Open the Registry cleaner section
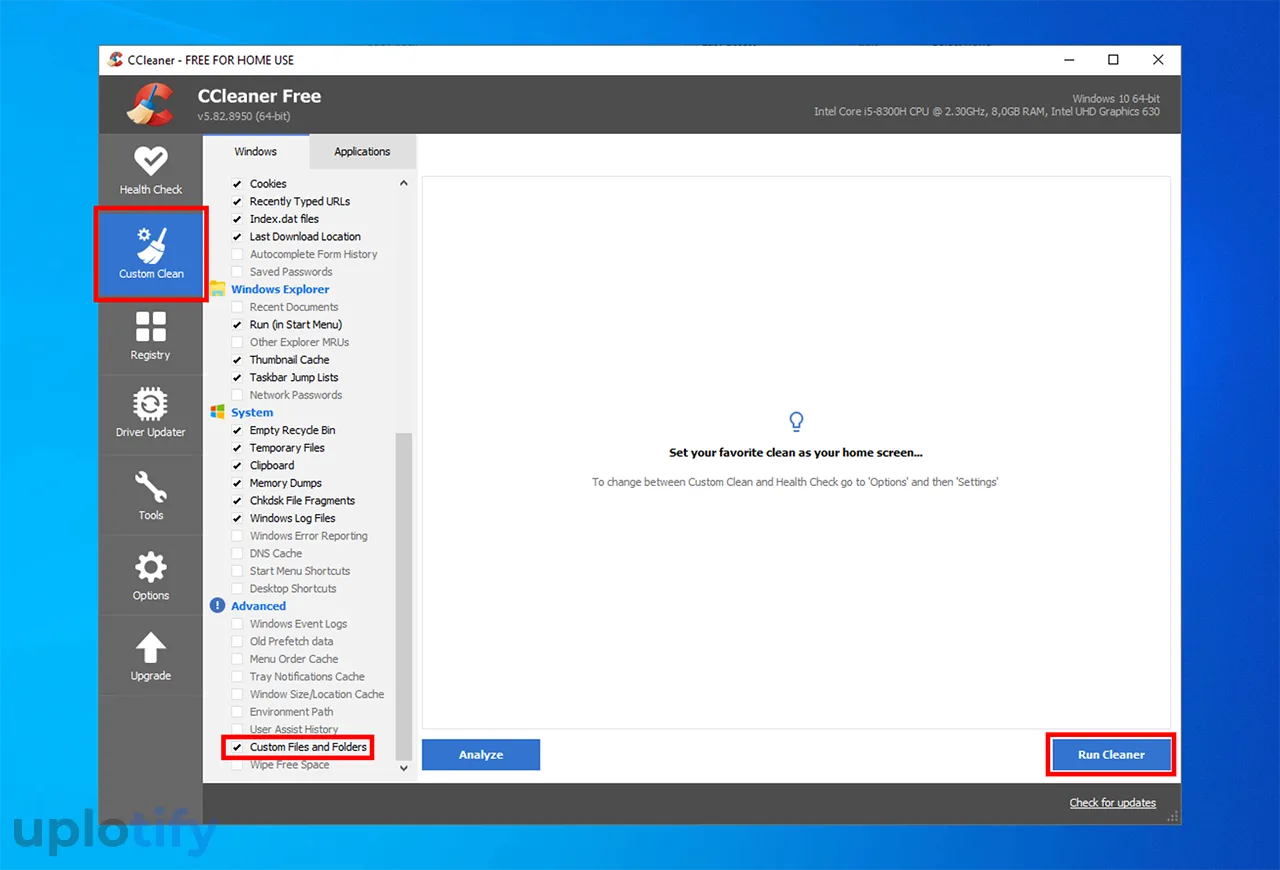 [x=151, y=335]
